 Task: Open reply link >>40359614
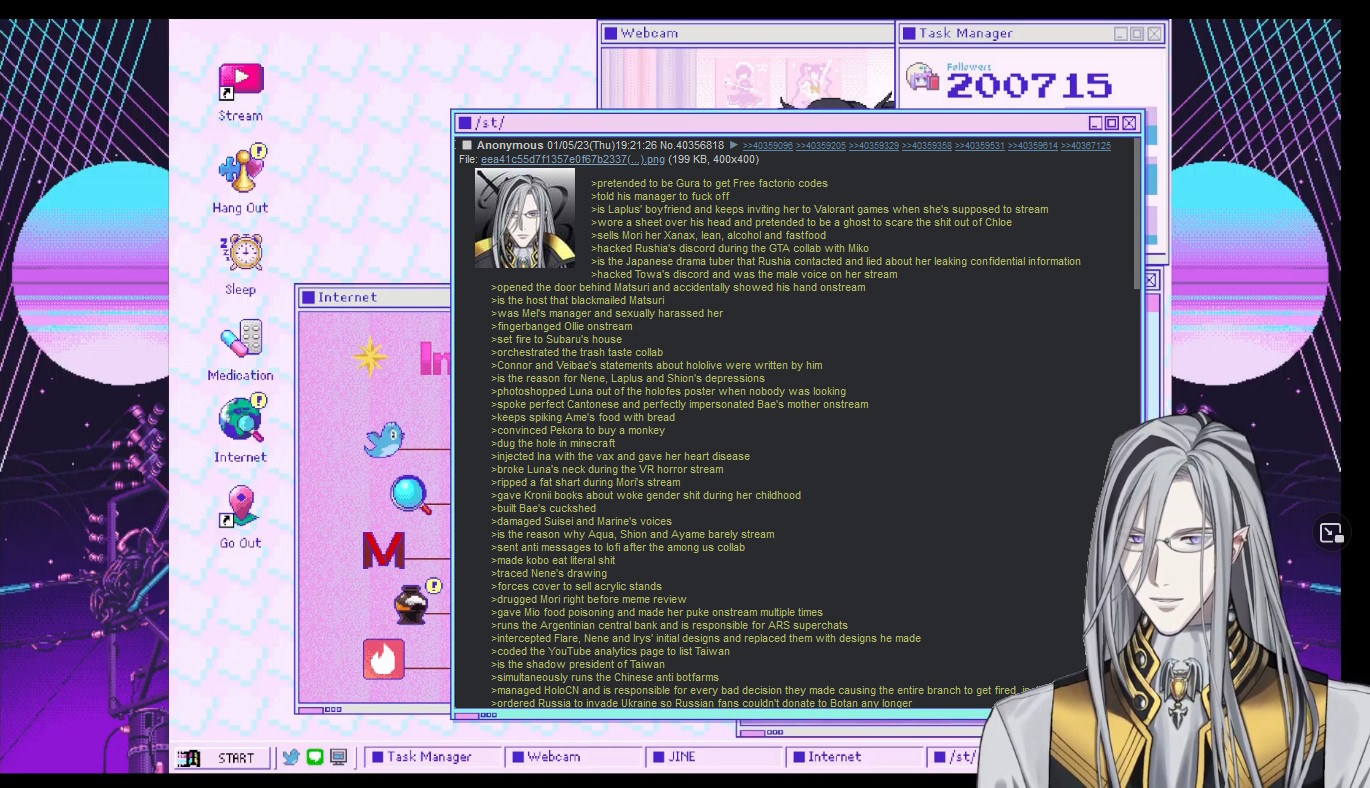[x=1033, y=146]
